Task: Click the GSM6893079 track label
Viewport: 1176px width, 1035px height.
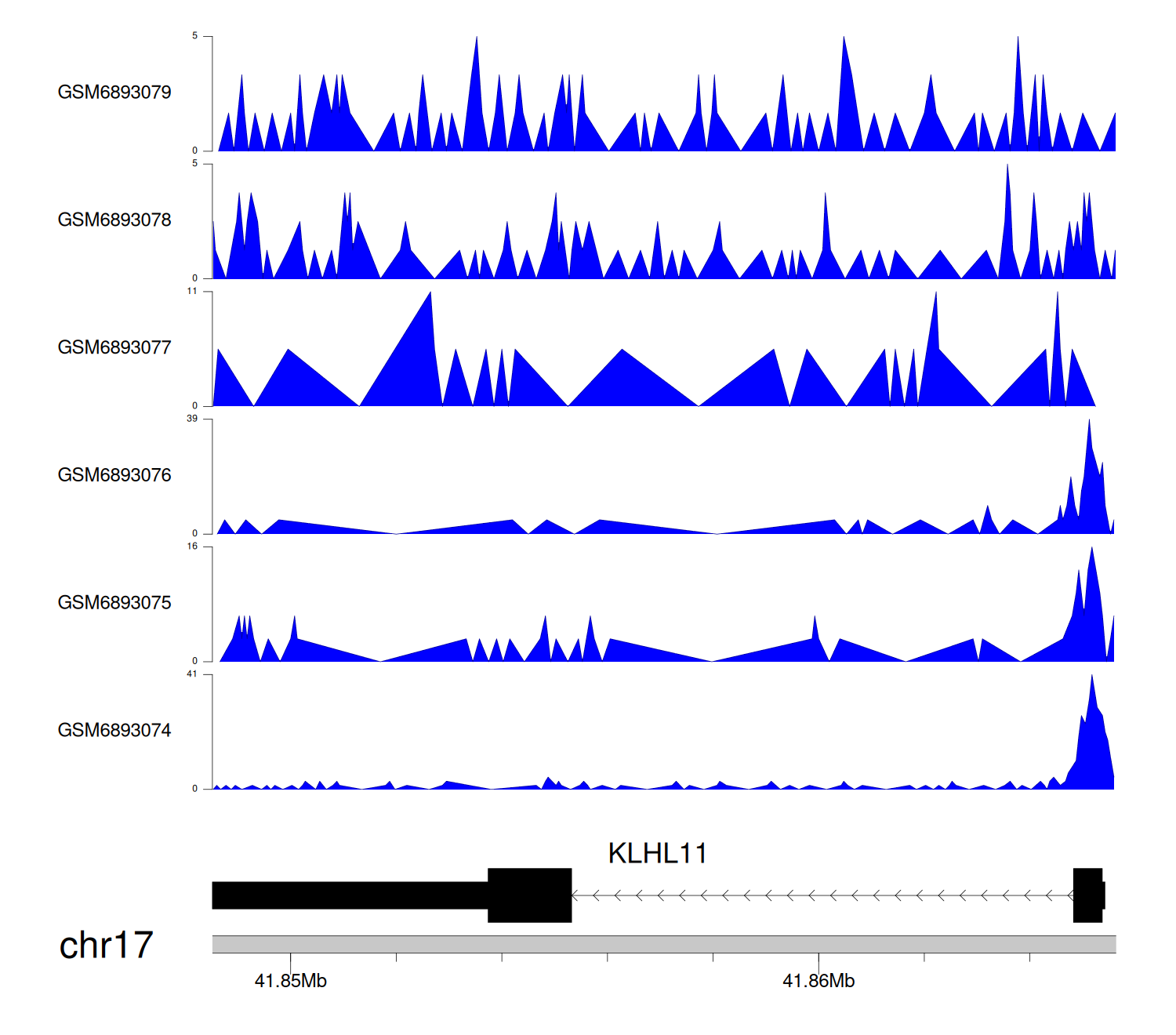Action: (114, 93)
